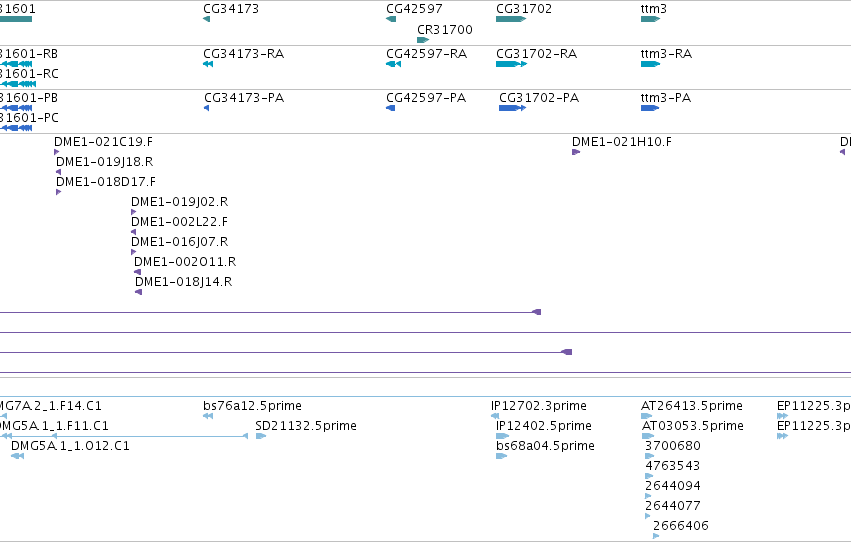
Task: Click the DME1-021C19.F BAC end label
Action: (103, 142)
